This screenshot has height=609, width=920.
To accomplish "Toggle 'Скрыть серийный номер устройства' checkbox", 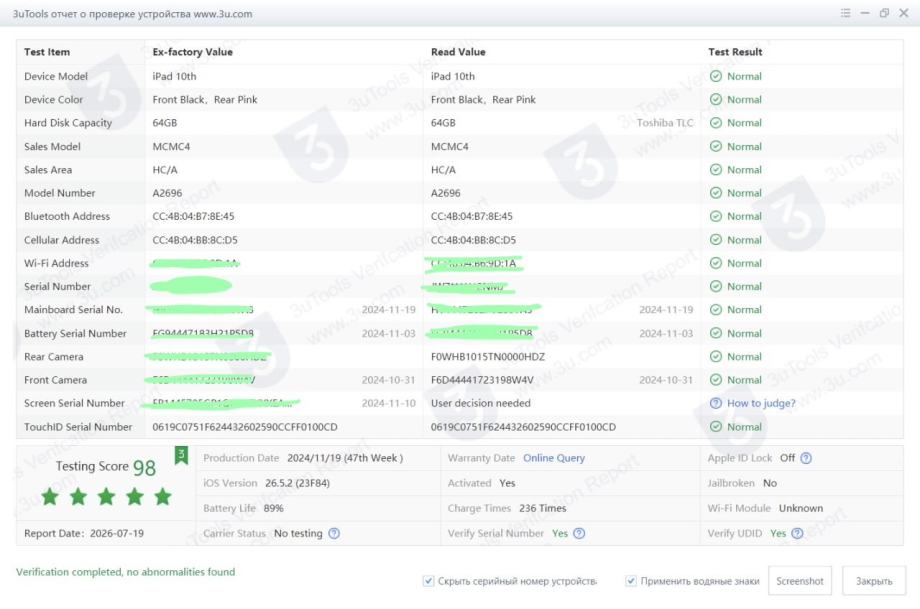I will tap(428, 581).
